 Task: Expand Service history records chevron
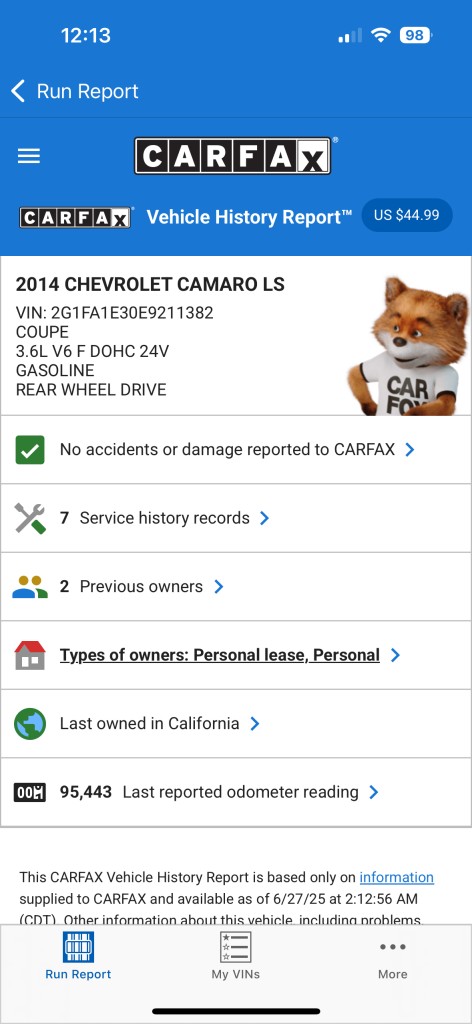click(264, 519)
